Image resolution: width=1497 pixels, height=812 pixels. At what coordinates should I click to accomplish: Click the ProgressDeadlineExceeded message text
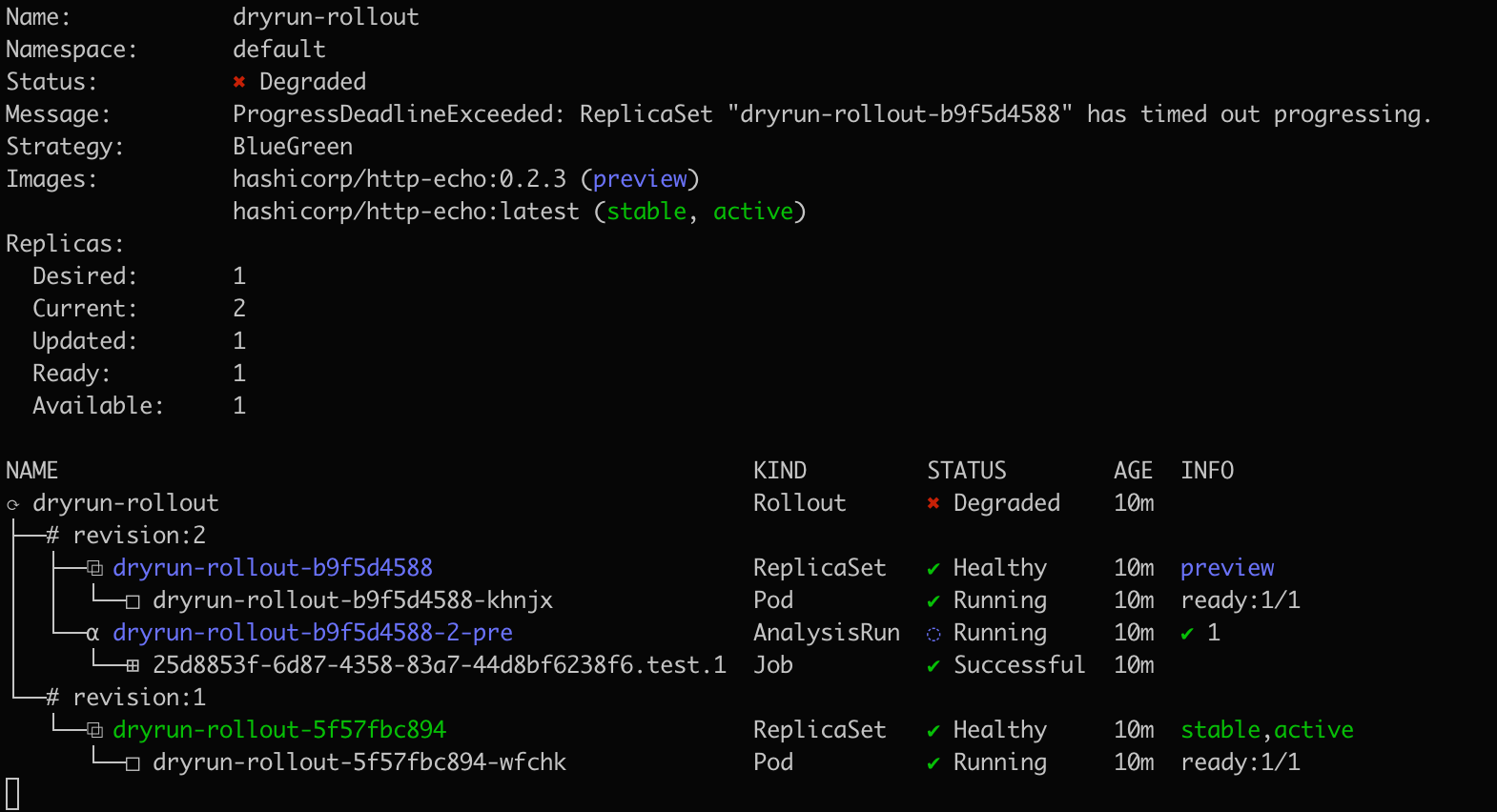tap(832, 114)
